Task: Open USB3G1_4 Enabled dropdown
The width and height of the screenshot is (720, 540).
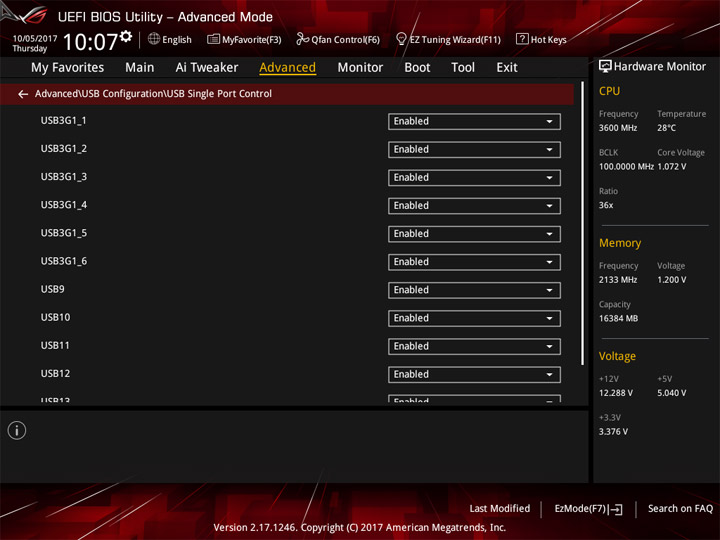Action: [474, 206]
